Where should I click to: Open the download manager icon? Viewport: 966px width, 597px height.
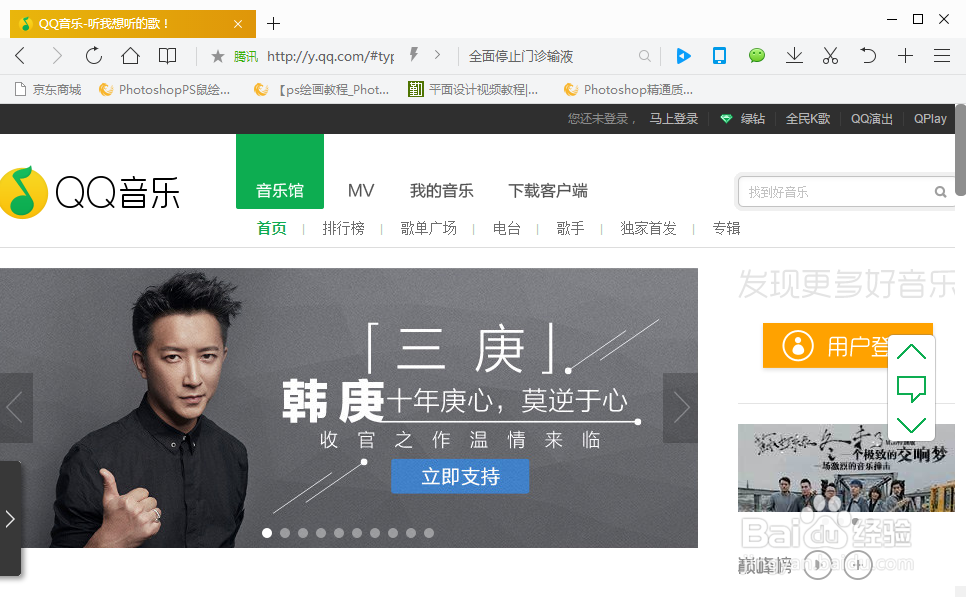click(x=794, y=56)
